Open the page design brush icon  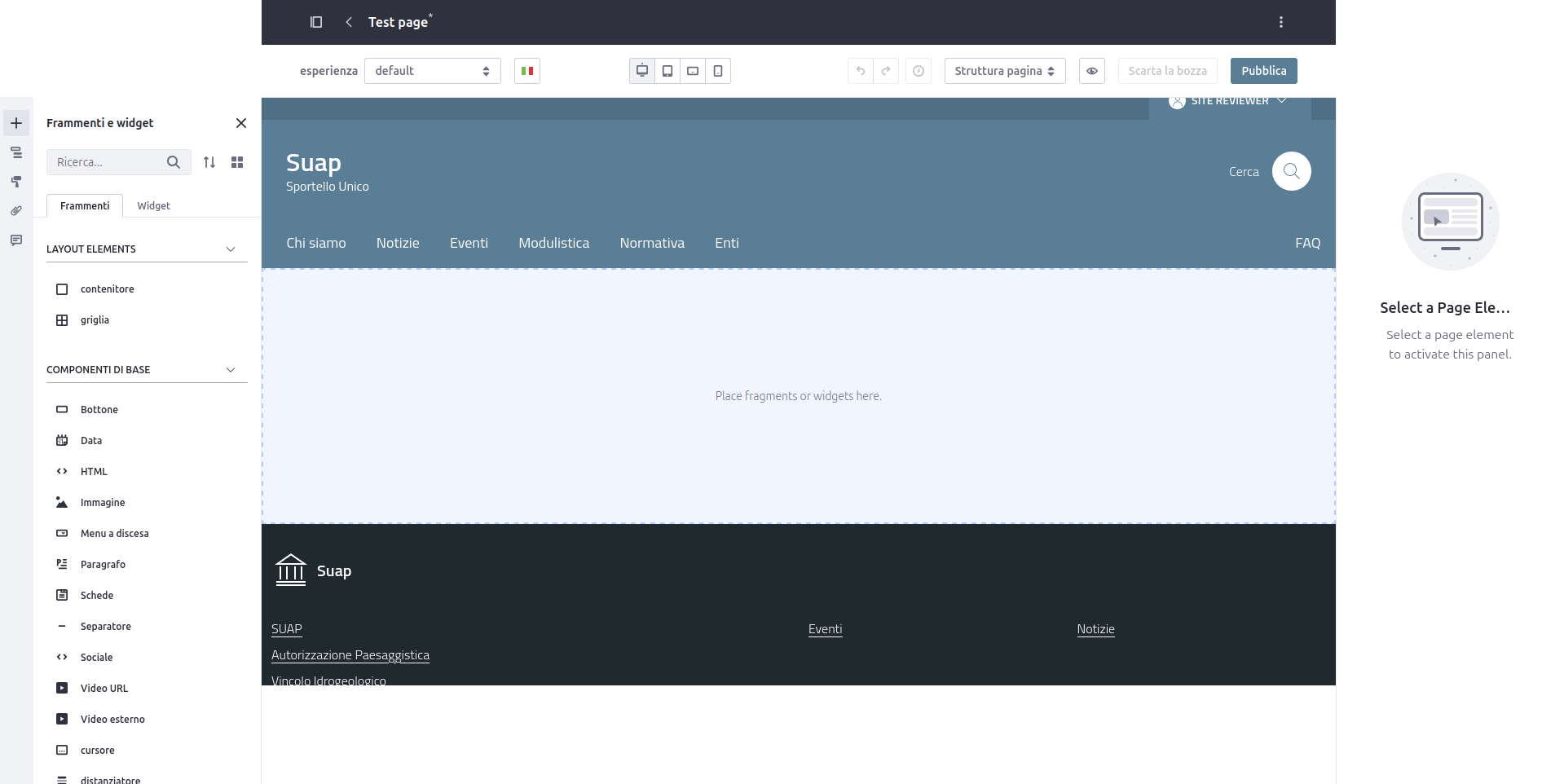pos(16,182)
